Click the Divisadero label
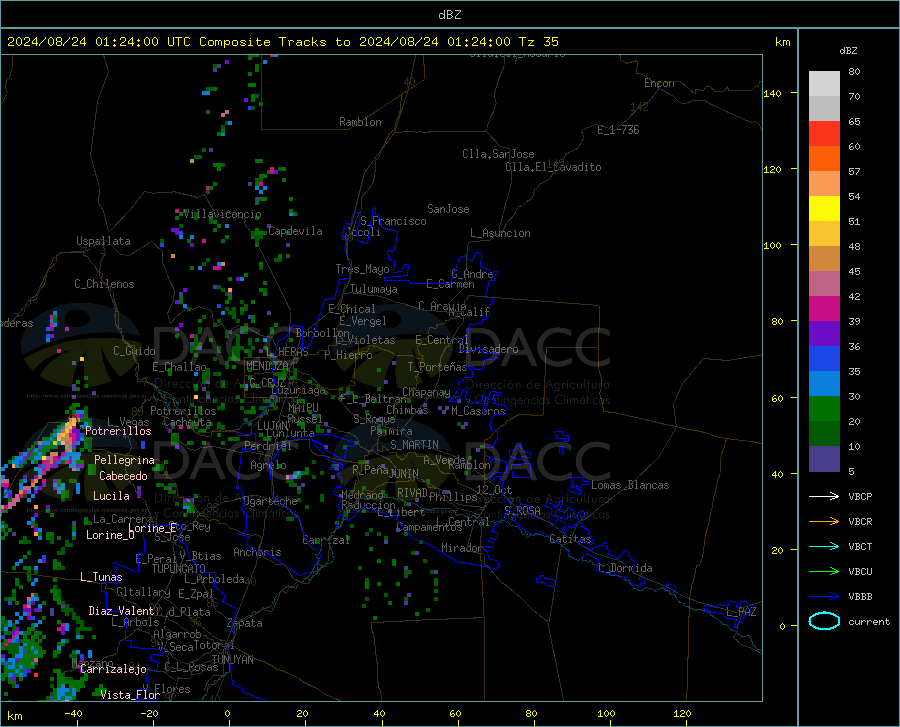Image resolution: width=900 pixels, height=727 pixels. (x=488, y=349)
